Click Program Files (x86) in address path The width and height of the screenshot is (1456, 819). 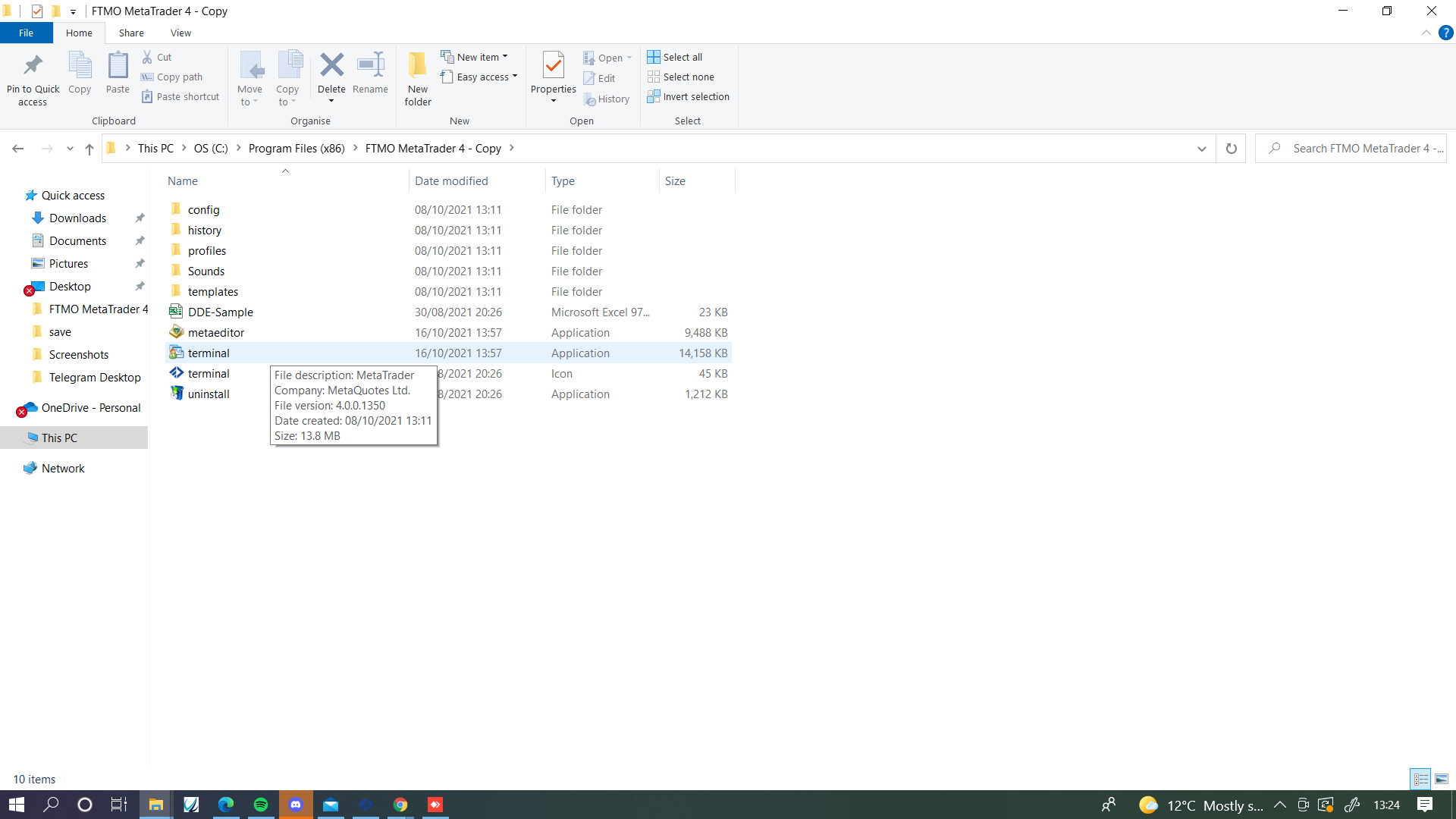[297, 149]
